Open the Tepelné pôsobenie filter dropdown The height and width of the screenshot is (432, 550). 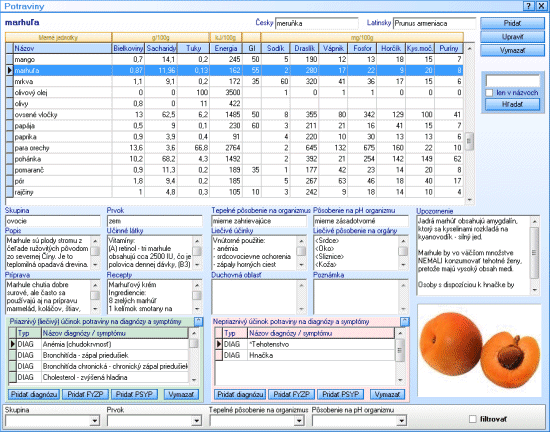(299, 420)
